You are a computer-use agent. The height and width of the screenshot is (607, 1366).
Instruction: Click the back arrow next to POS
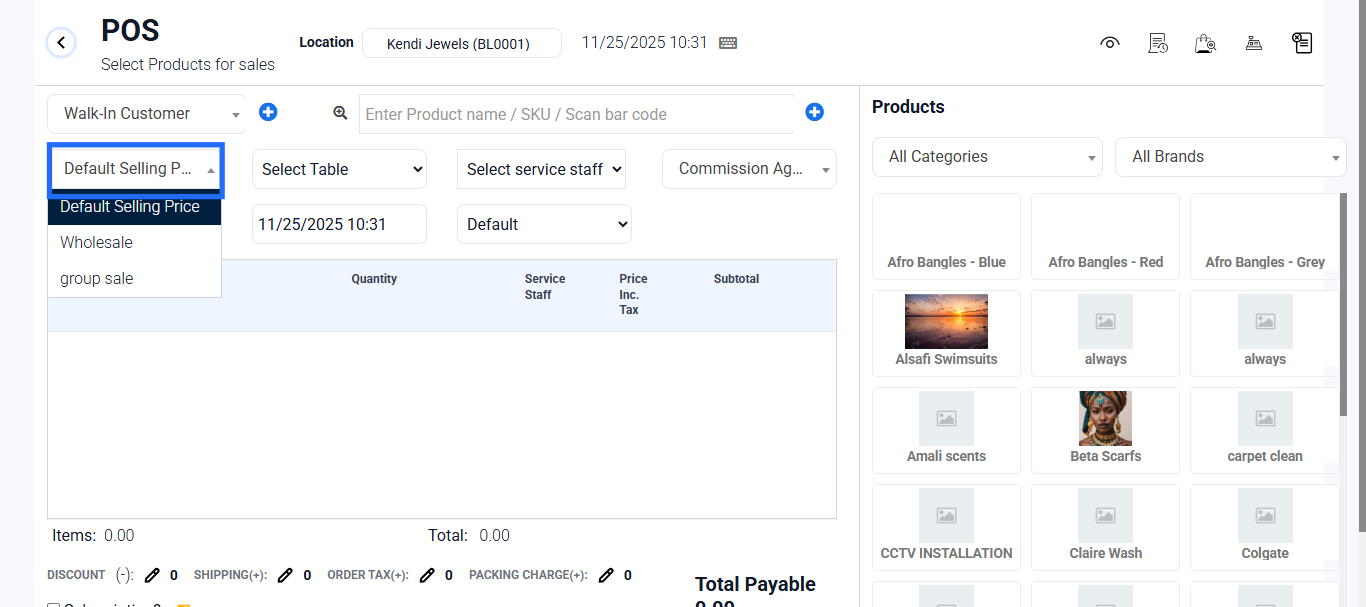click(61, 43)
